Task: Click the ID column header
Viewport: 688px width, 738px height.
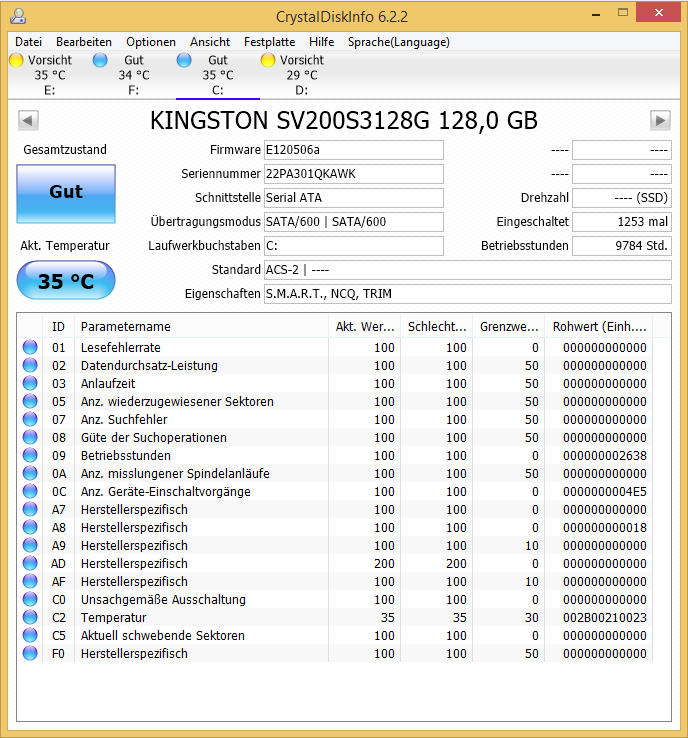Action: click(58, 327)
